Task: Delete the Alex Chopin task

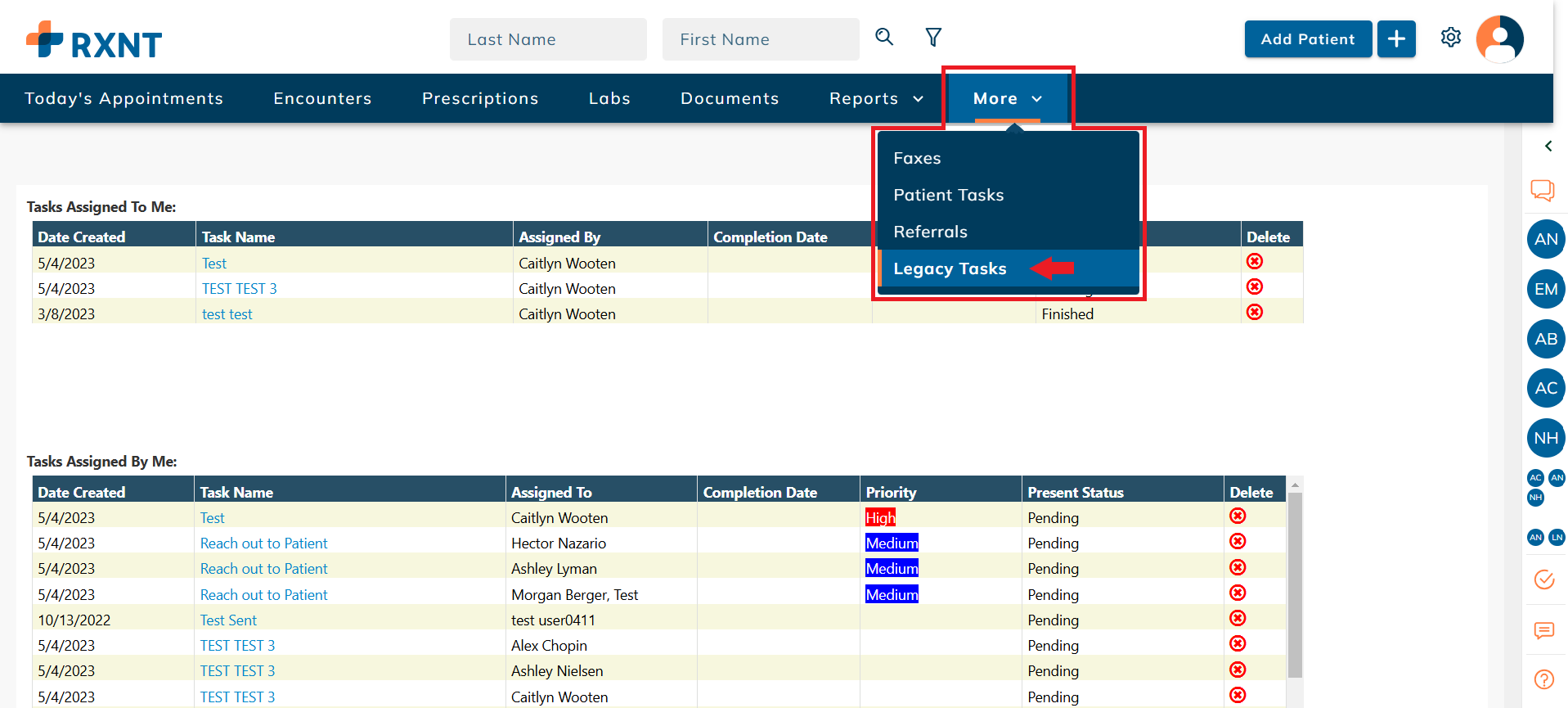Action: [x=1238, y=643]
